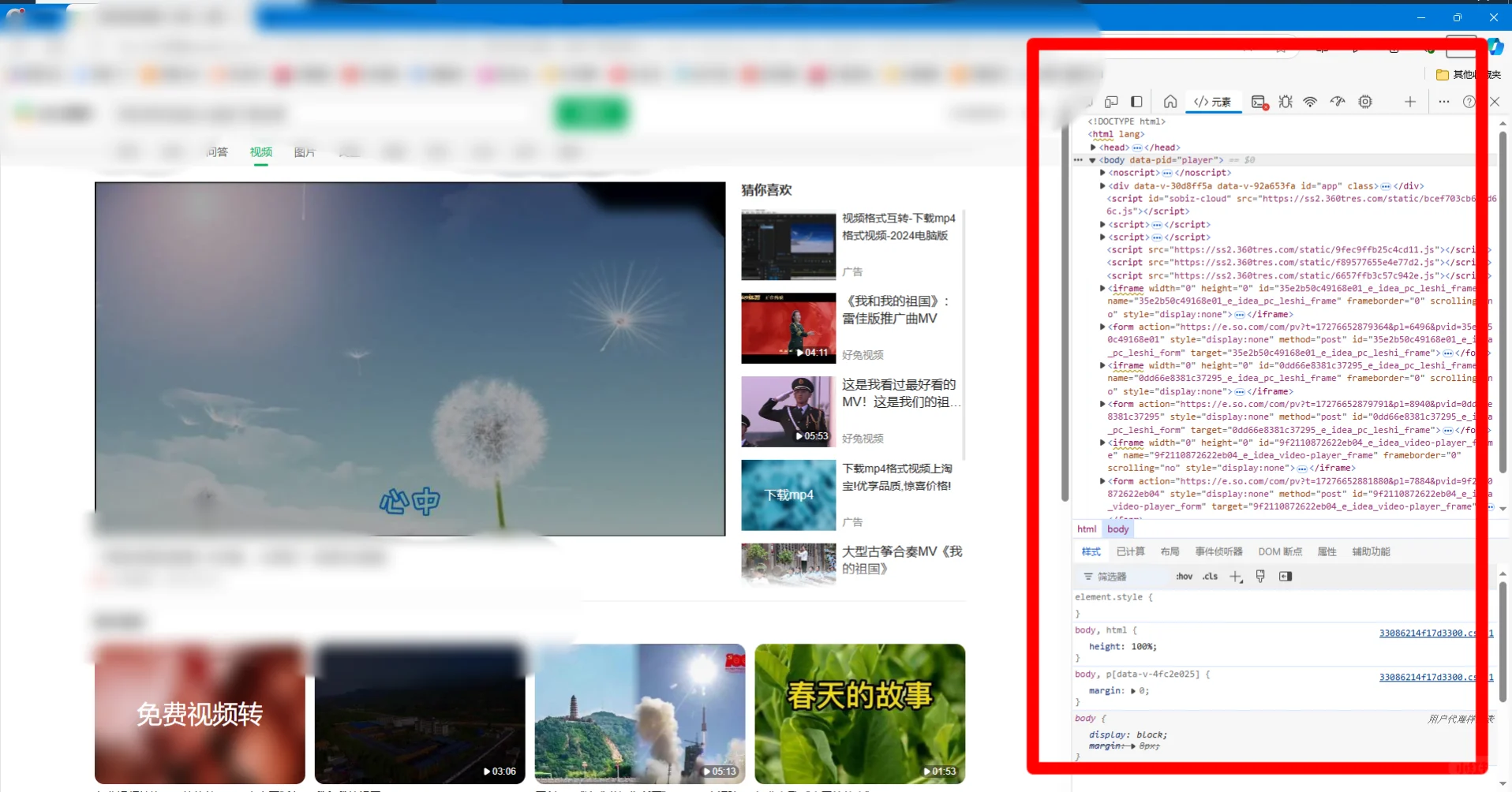
Task: Toggle .cls class editor in Styles pane
Action: coord(1210,577)
